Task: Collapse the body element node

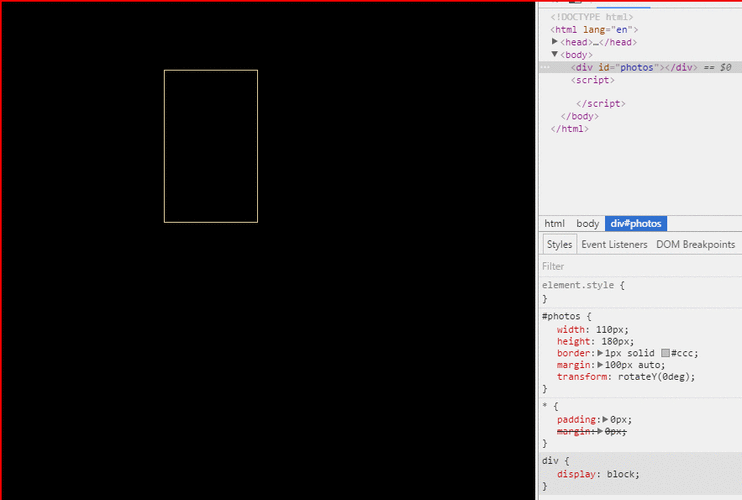Action: click(x=555, y=55)
